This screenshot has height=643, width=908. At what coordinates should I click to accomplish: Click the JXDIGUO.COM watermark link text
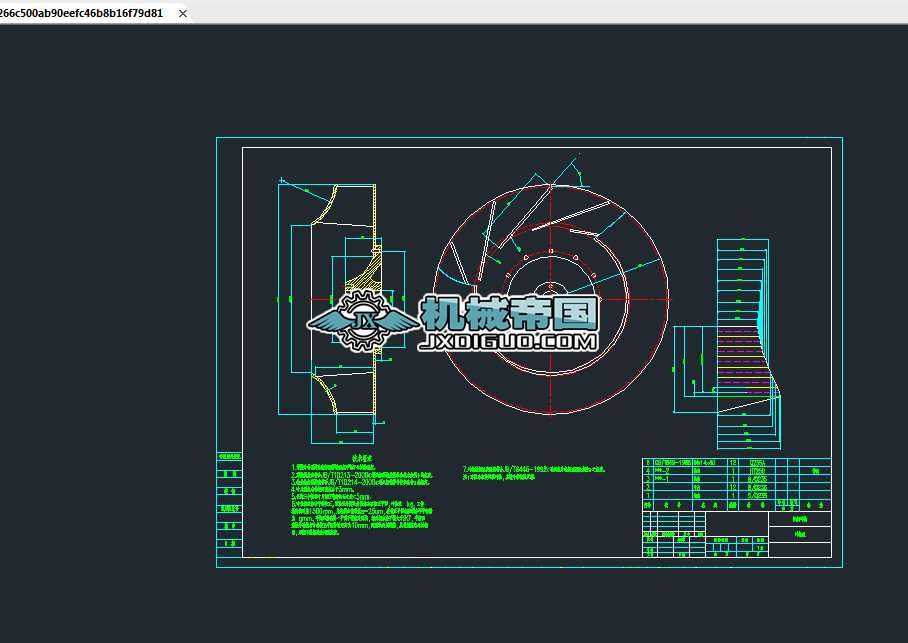[x=507, y=339]
